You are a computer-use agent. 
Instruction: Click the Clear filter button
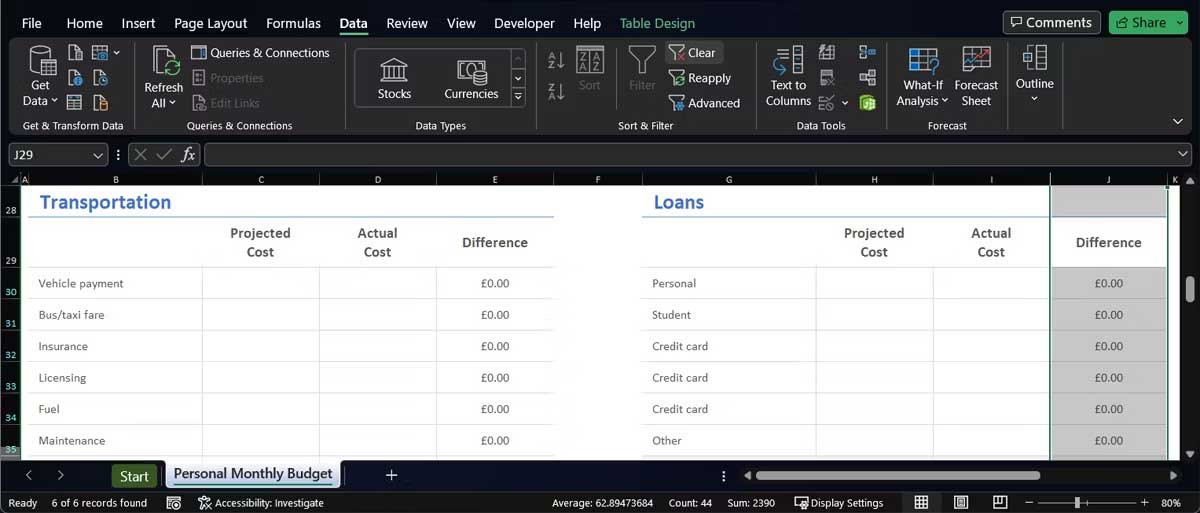tap(693, 53)
